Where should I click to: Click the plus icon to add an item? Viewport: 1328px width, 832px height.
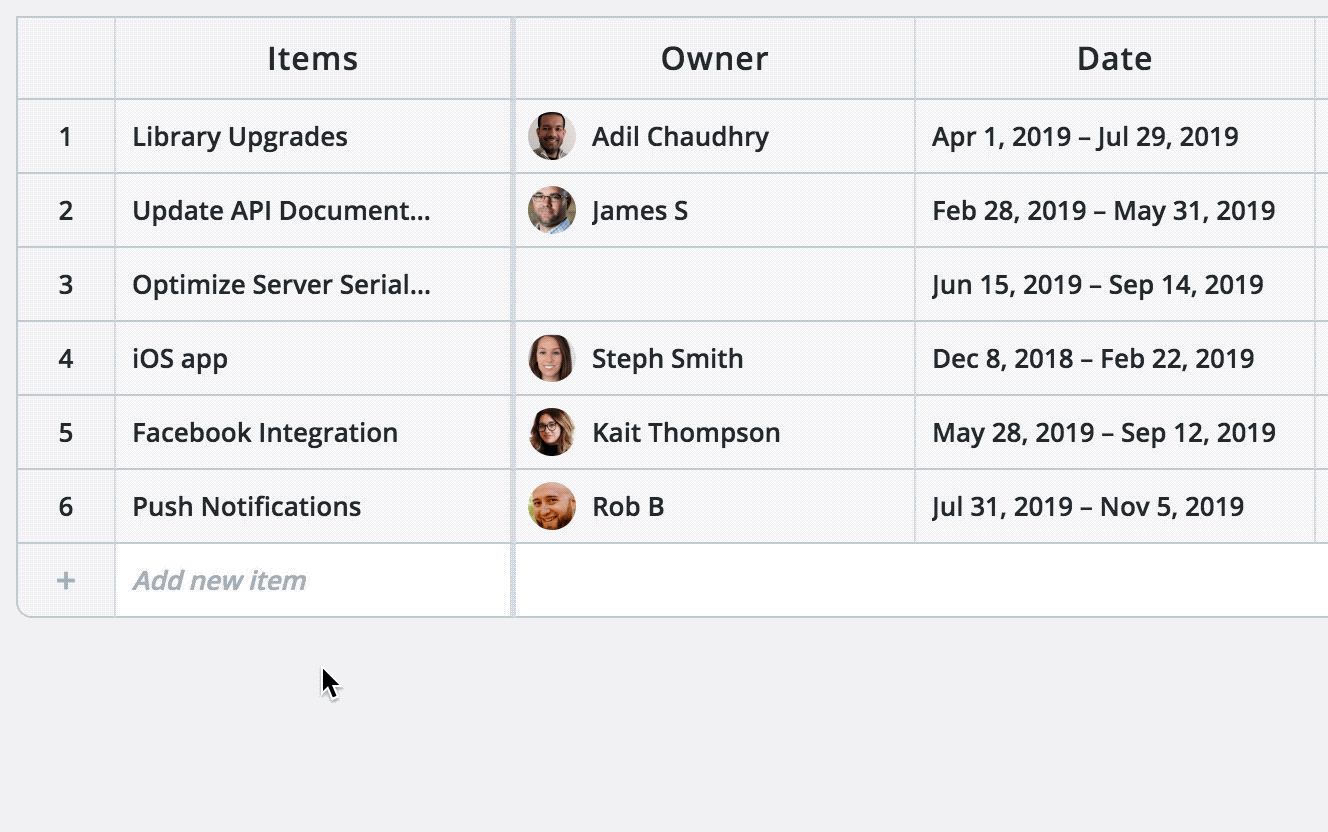point(64,580)
